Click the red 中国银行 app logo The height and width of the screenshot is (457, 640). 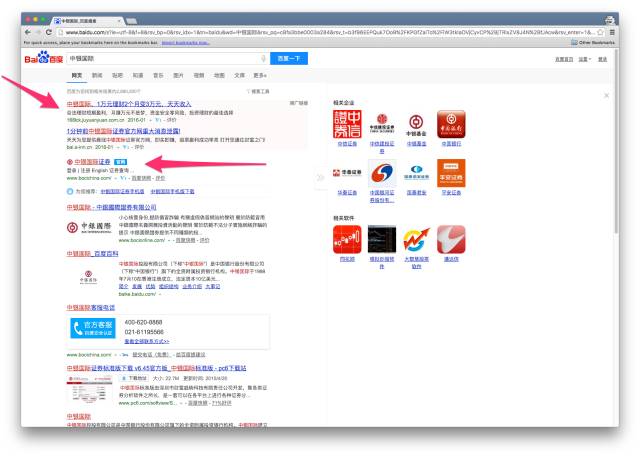(451, 124)
